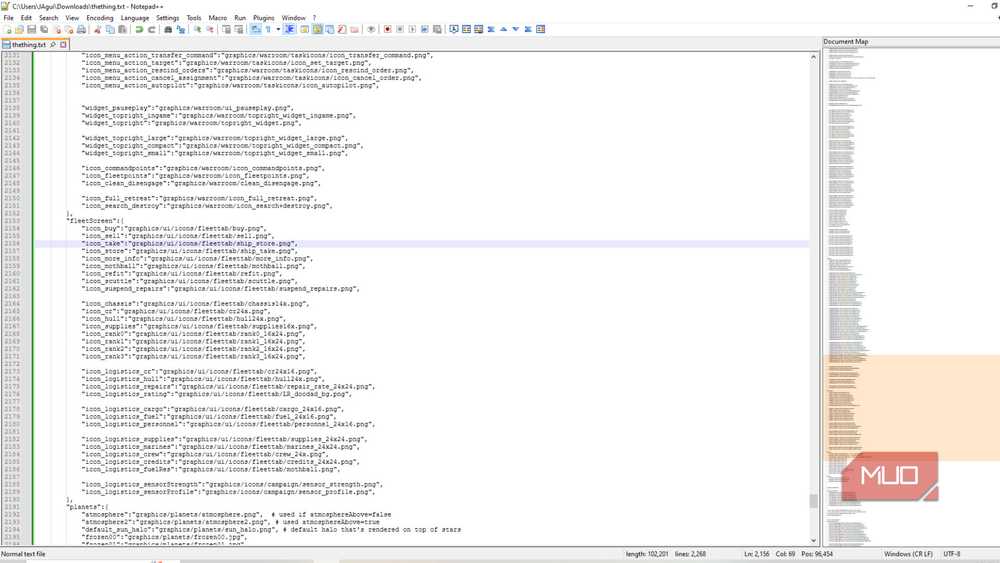
Task: Print the document using the Print icon
Action: [x=81, y=29]
